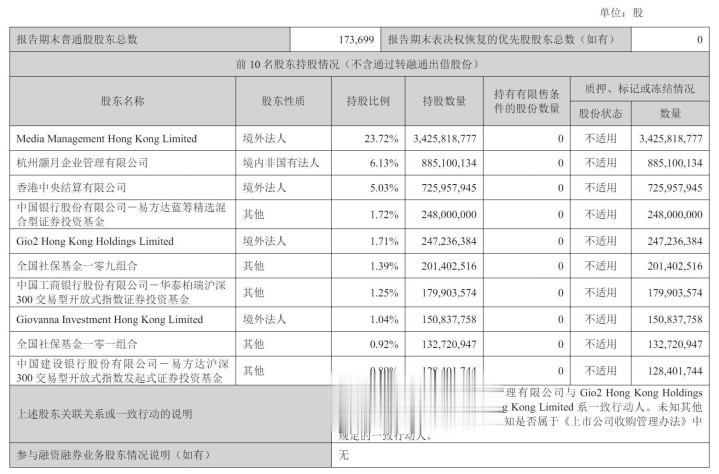Click 150,837,758 in the 持股数量 column

(x=449, y=319)
